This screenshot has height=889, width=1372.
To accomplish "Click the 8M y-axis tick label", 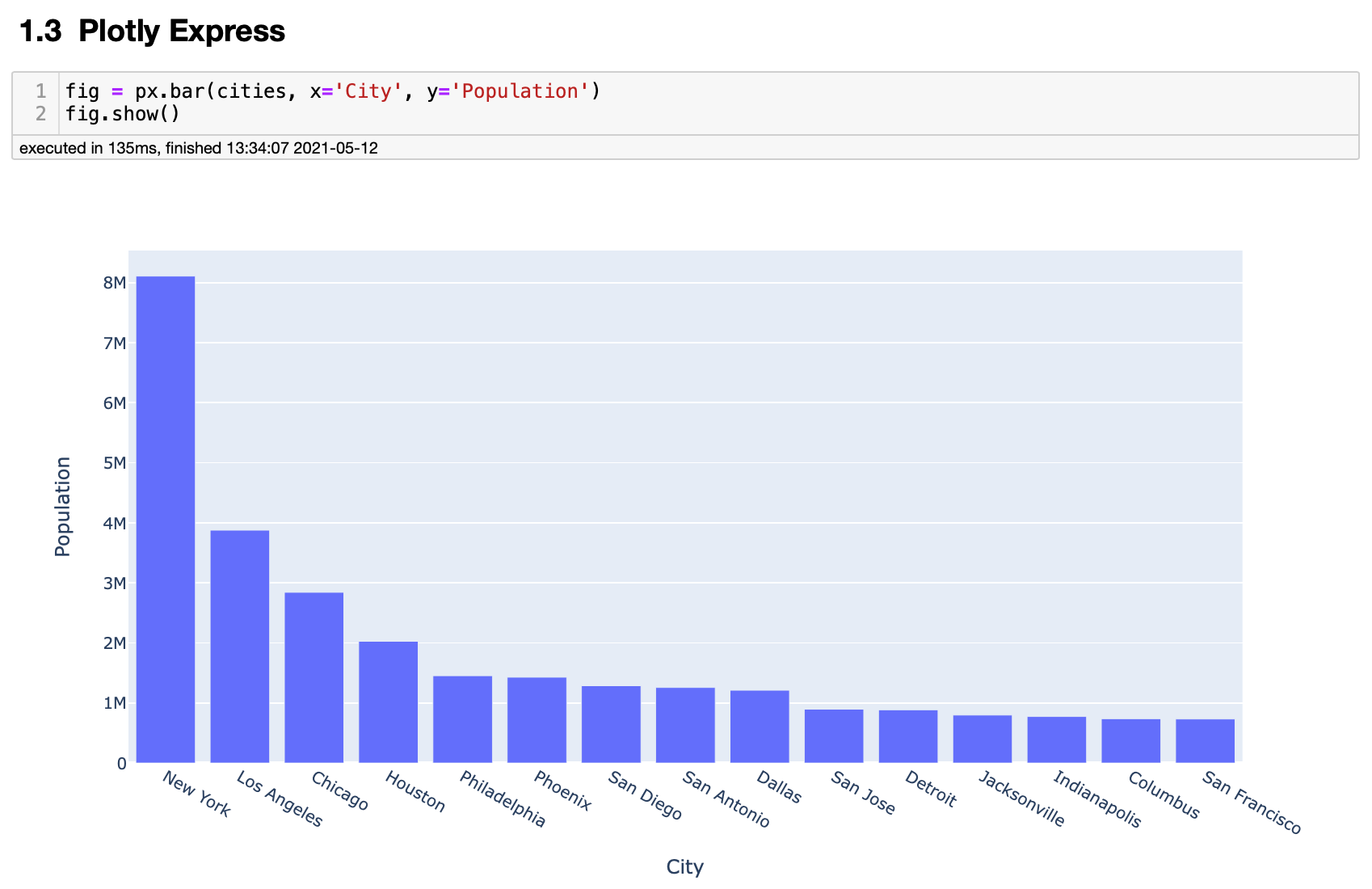I will 115,283.
